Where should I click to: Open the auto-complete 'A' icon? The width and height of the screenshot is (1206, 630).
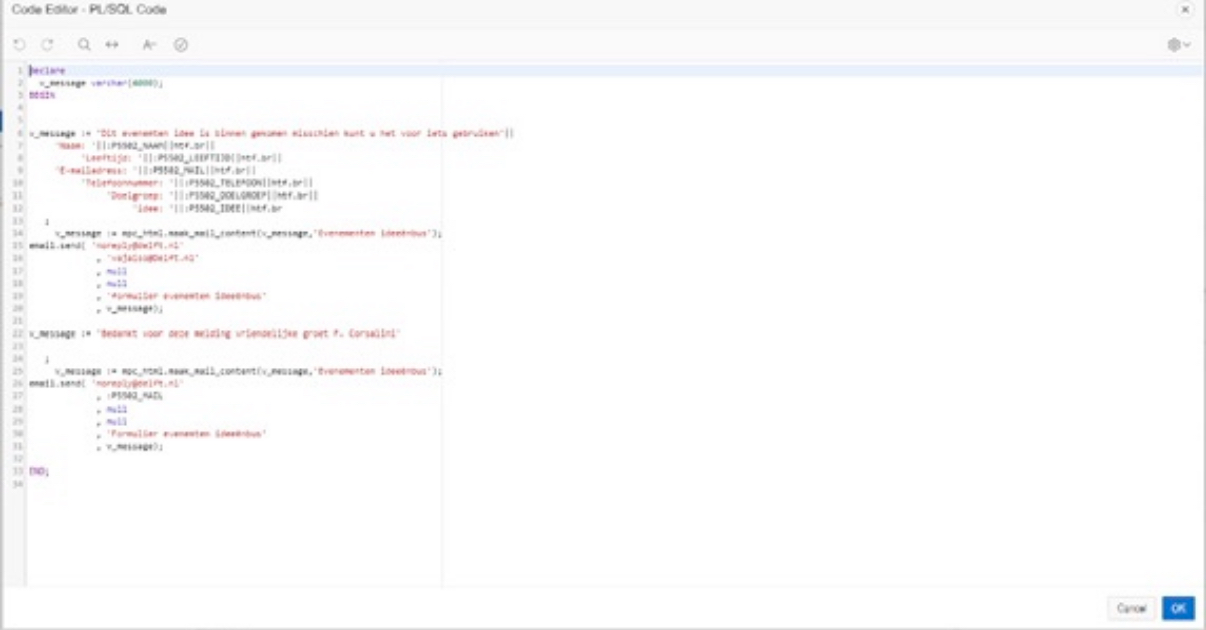pyautogui.click(x=149, y=45)
